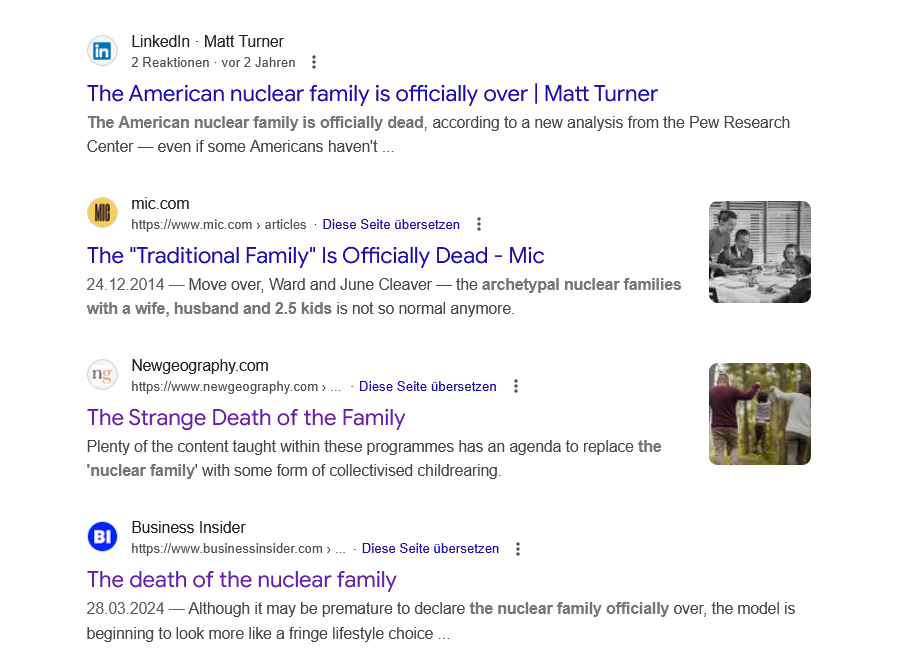899x672 pixels.
Task: Click the Newgeography.com favicon icon
Action: (102, 375)
